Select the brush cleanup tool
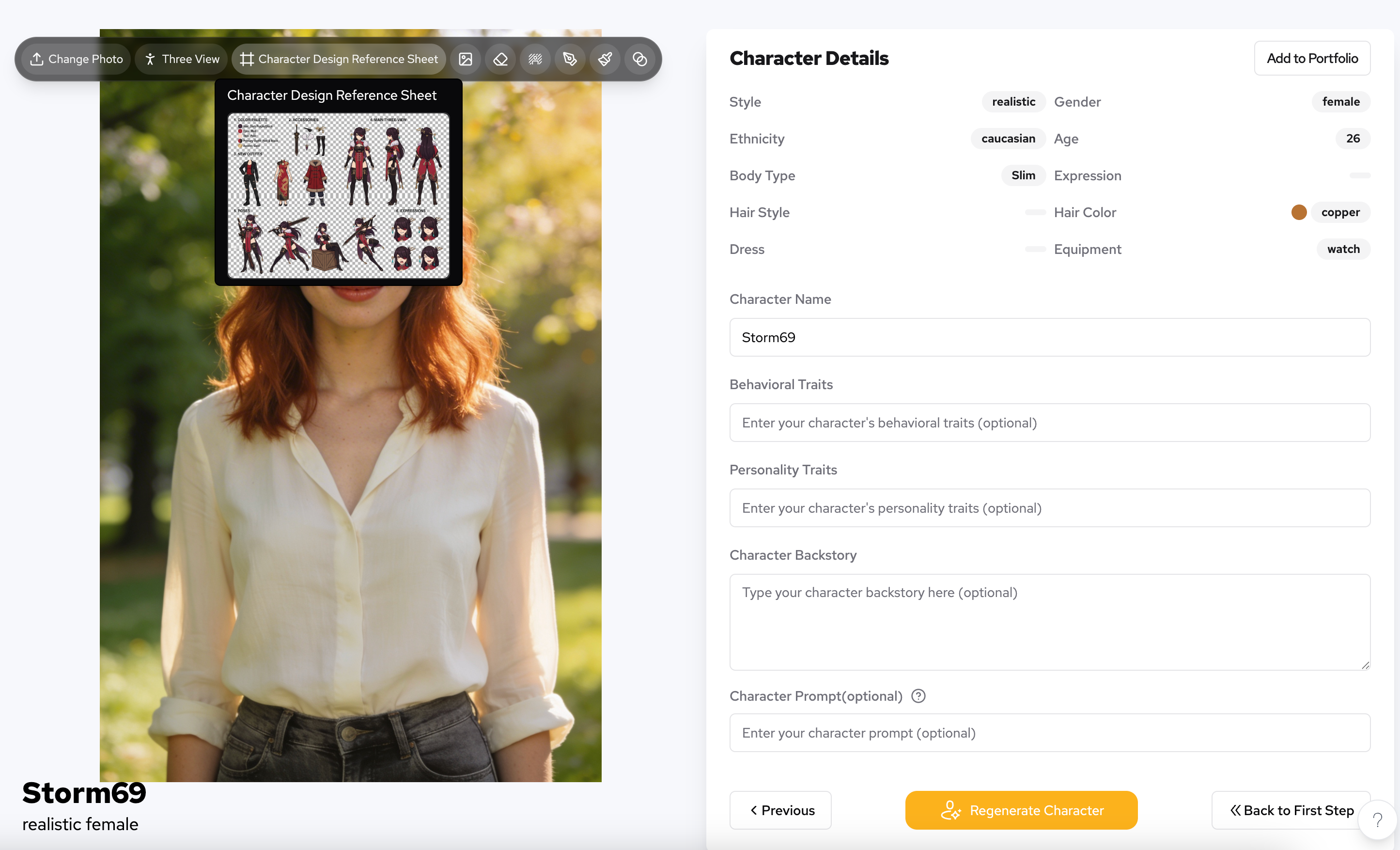This screenshot has height=850, width=1400. 605,59
